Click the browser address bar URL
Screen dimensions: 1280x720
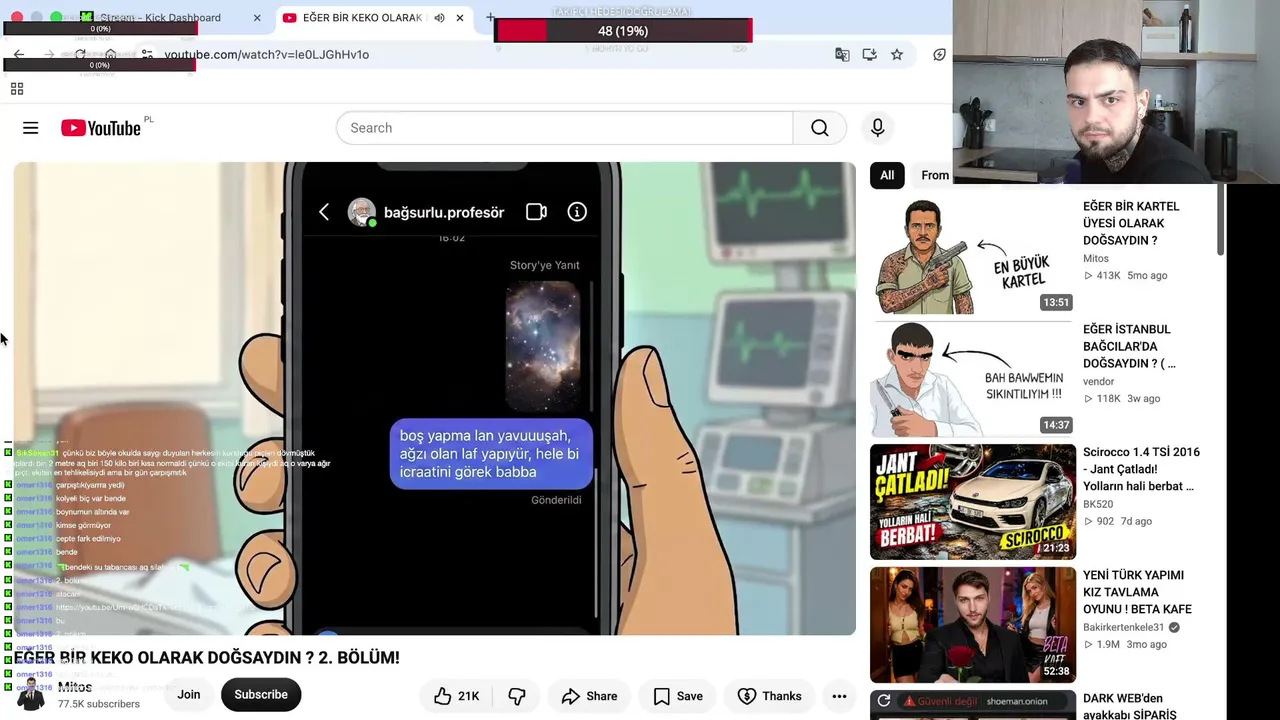coord(266,55)
